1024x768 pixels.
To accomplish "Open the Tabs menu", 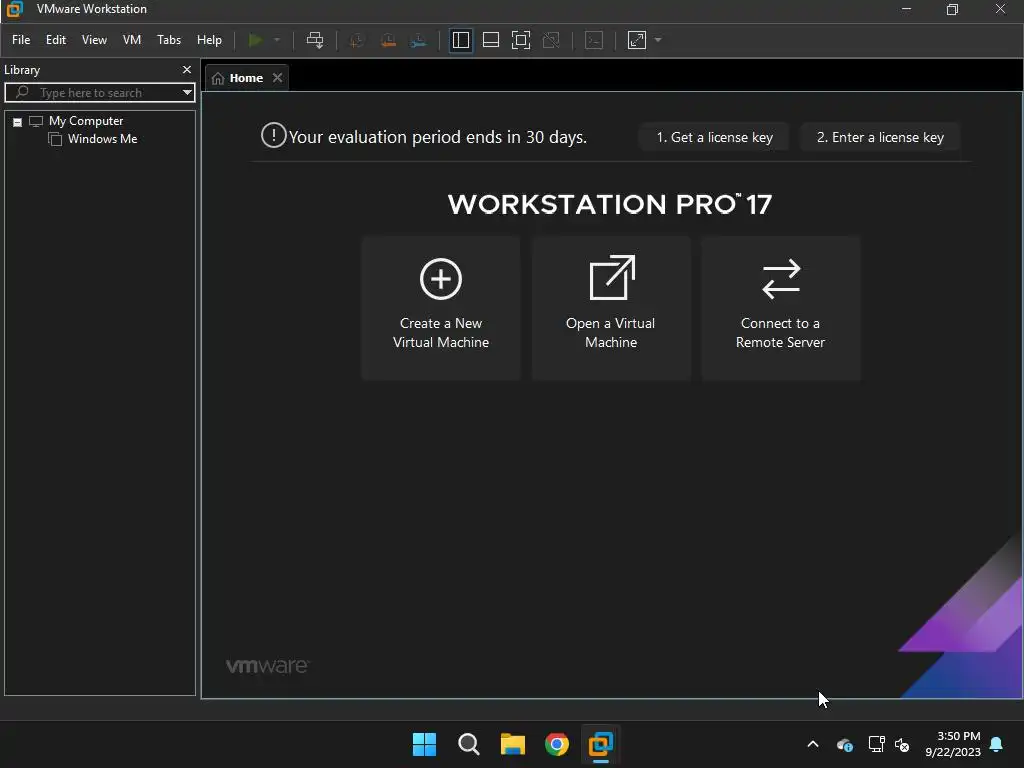I will tap(168, 40).
